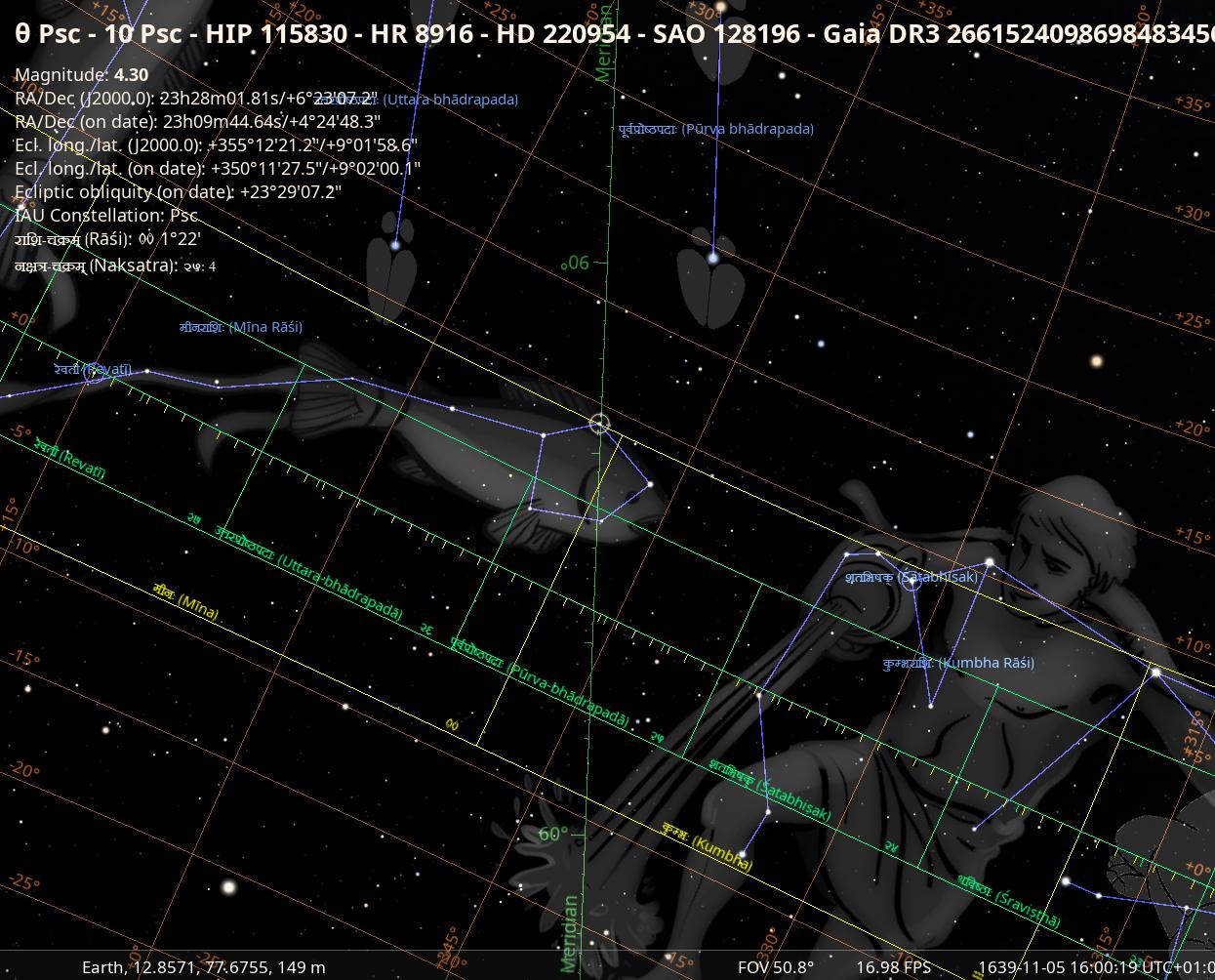
Task: Click the green Śraviṣṭhā nakshatra label
Action: pos(1007,901)
